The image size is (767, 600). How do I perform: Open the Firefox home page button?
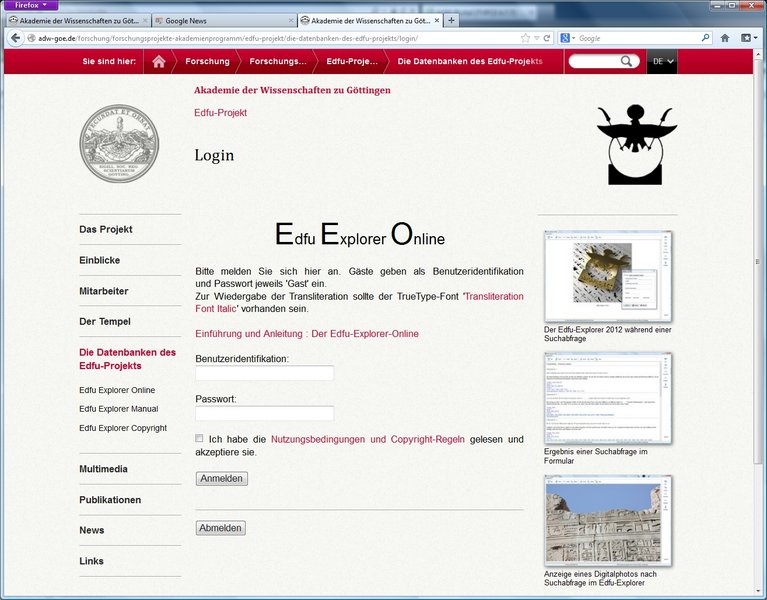tap(725, 38)
